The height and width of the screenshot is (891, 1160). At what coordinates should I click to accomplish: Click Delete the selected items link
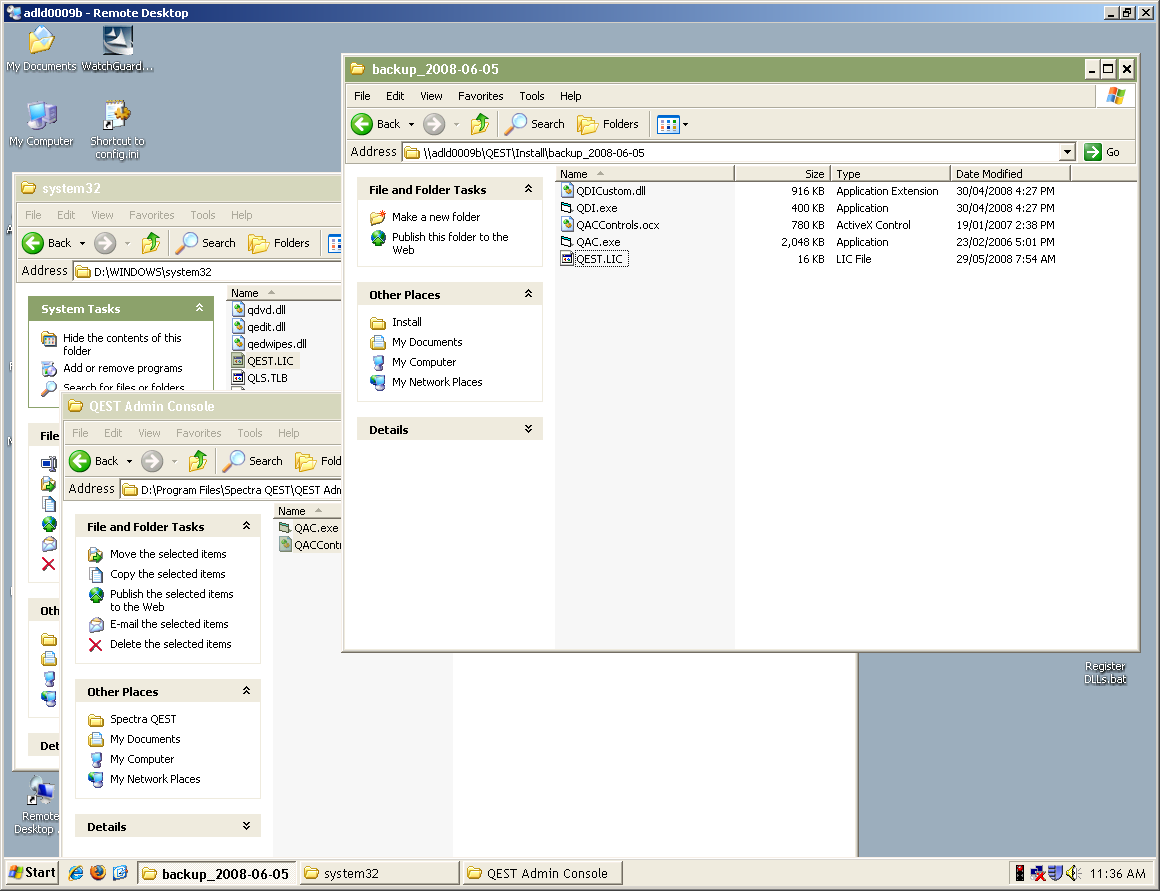170,644
